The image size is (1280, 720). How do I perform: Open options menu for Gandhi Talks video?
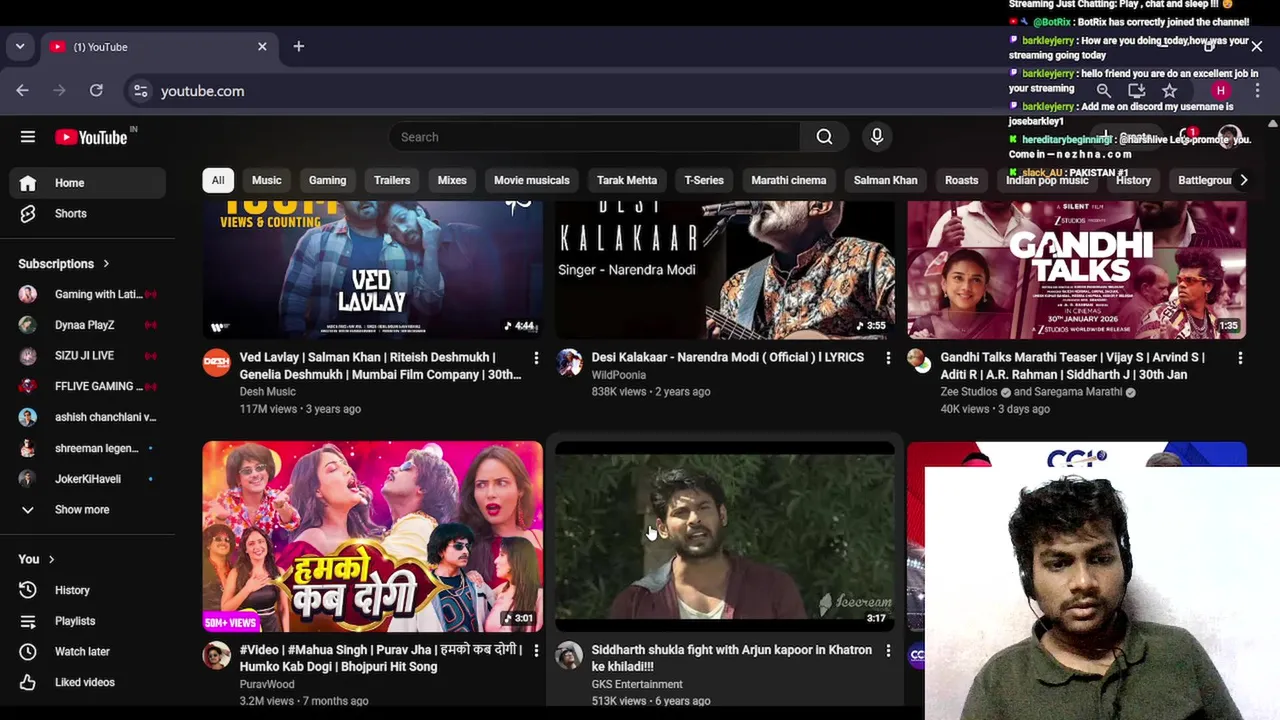1240,358
